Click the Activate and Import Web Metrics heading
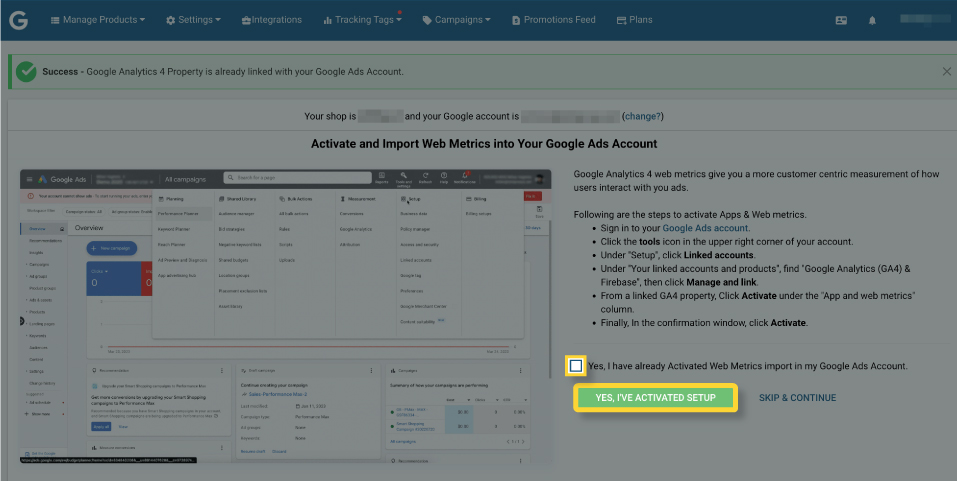This screenshot has height=481, width=957. pos(484,144)
